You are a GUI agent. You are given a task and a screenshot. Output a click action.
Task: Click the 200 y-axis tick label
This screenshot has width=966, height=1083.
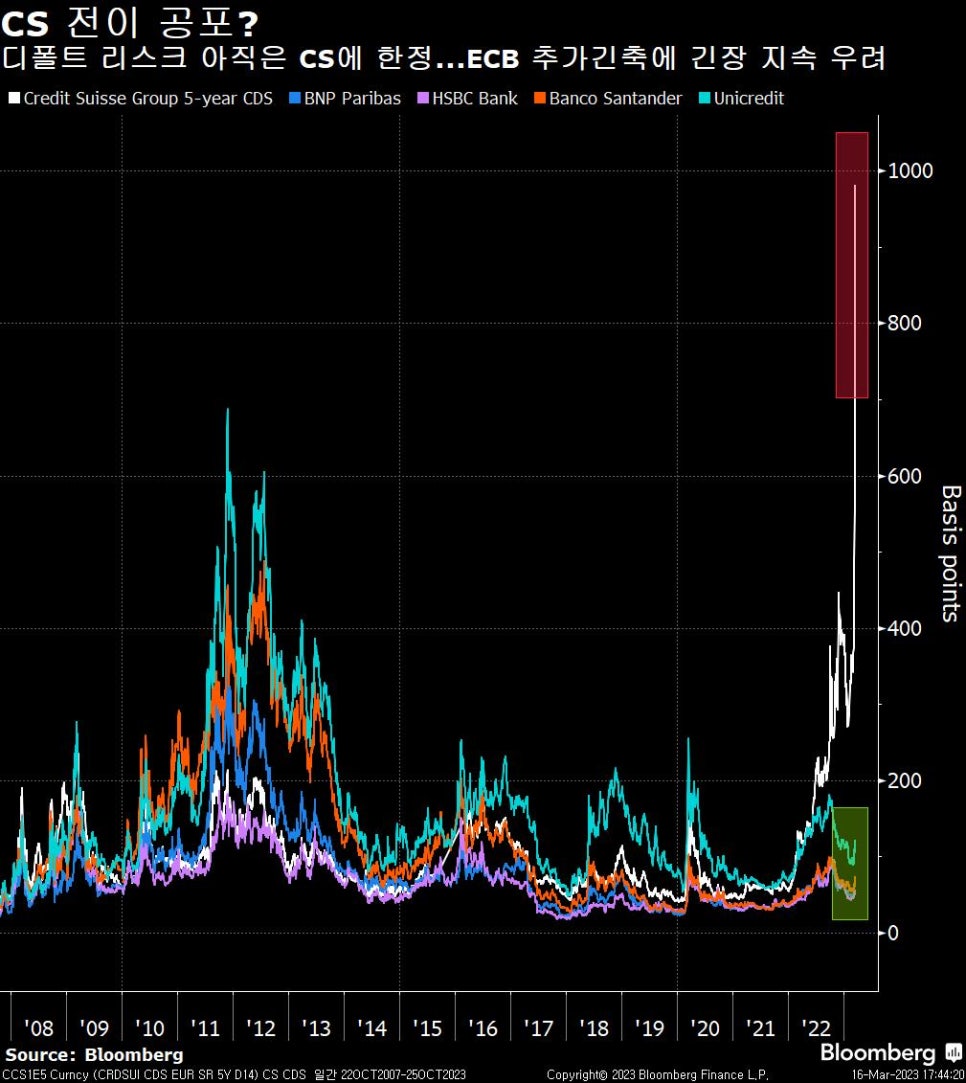905,780
